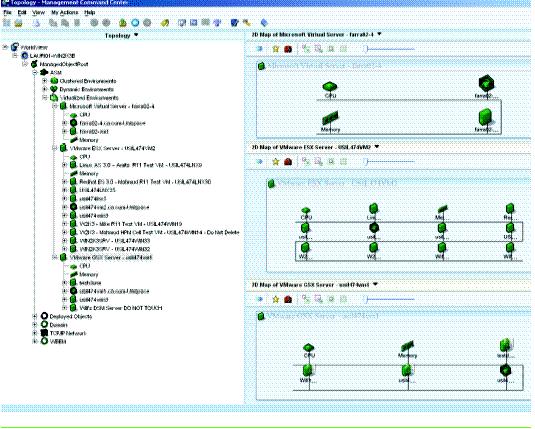This screenshot has width=535, height=429.
Task: Open 2D Map of Microsoft Virtual Server dropdown
Action: [379, 34]
